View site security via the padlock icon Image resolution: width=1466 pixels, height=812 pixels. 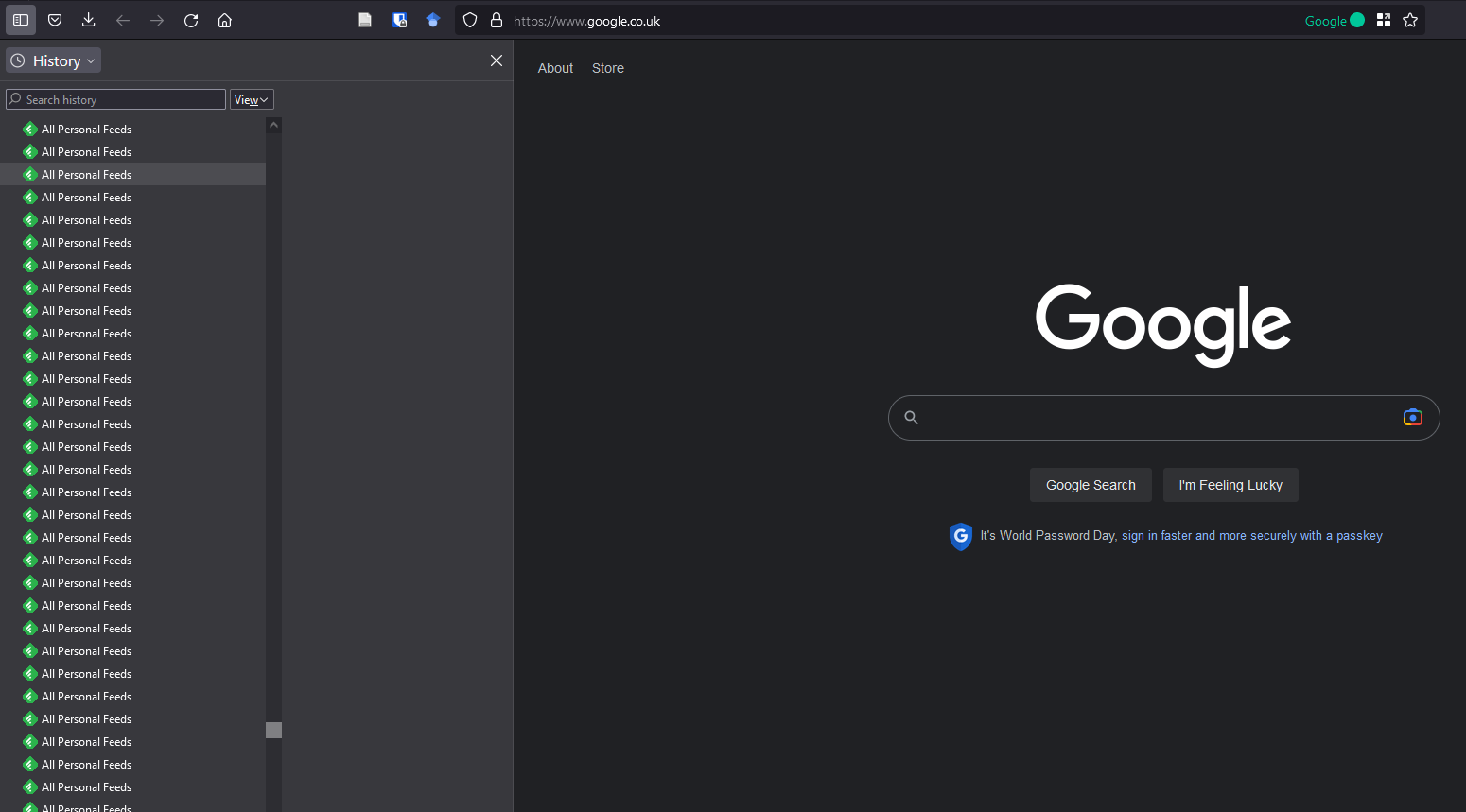click(497, 20)
